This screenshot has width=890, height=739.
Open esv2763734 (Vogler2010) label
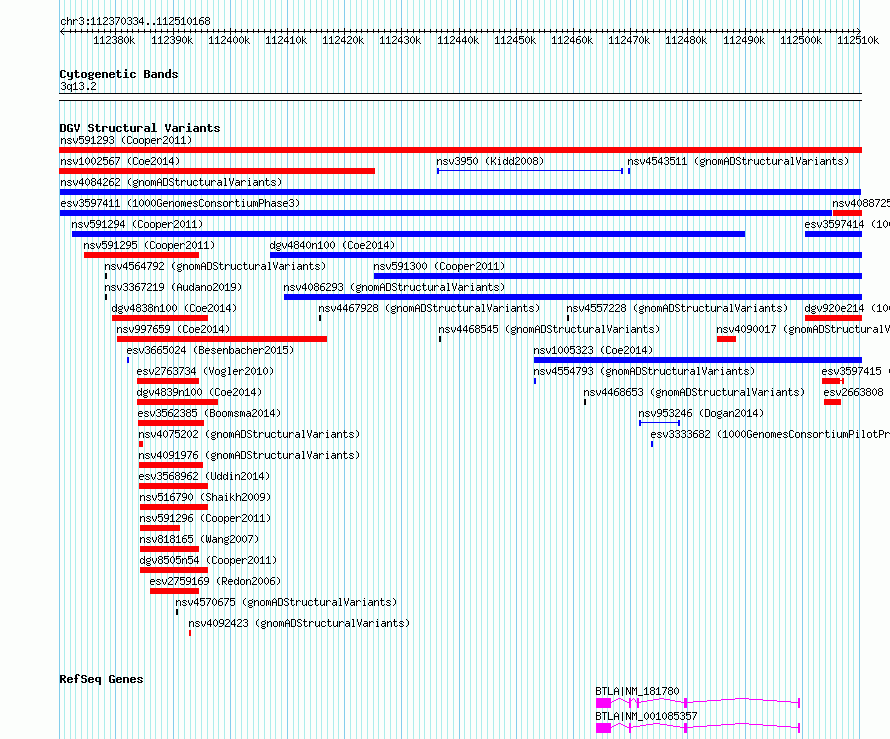coord(205,371)
